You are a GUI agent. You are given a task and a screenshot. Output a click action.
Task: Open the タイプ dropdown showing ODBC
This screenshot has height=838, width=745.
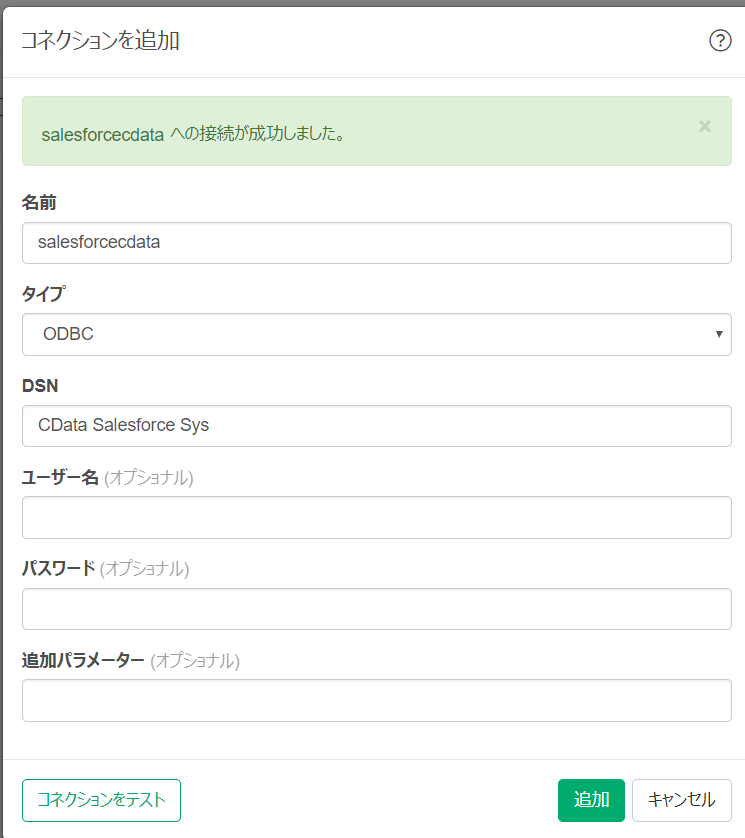376,334
